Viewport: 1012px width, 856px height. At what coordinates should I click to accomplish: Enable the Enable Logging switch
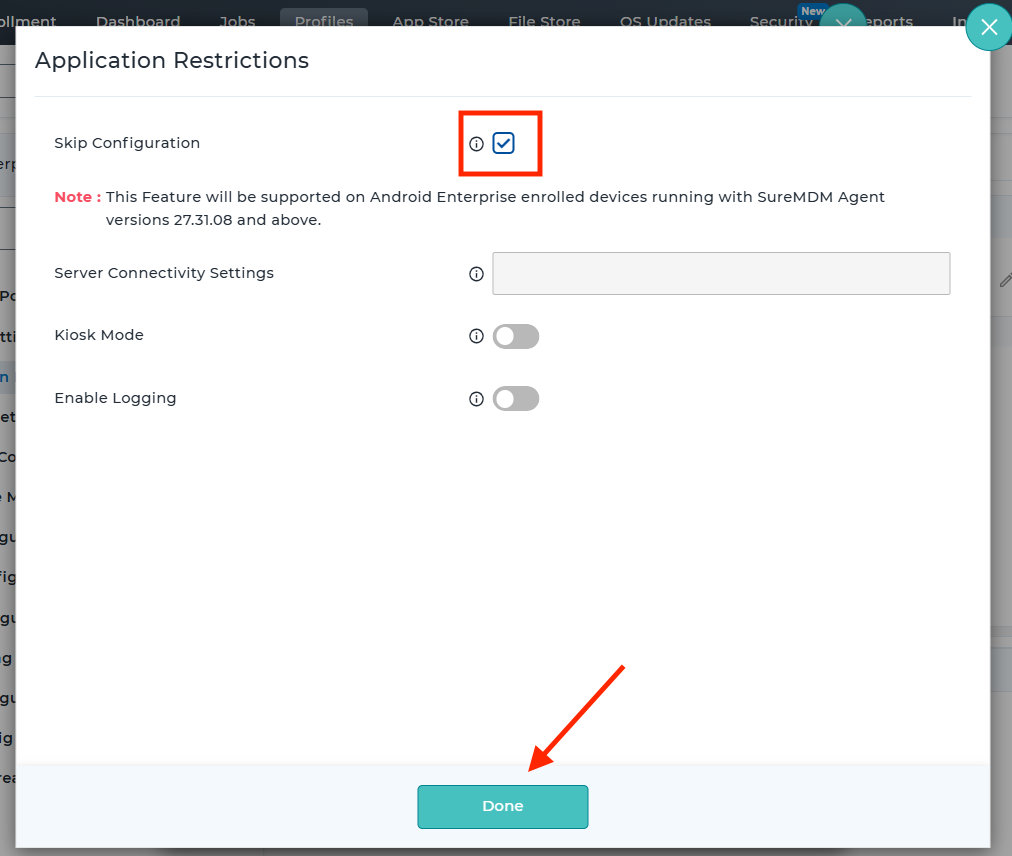pyautogui.click(x=516, y=399)
